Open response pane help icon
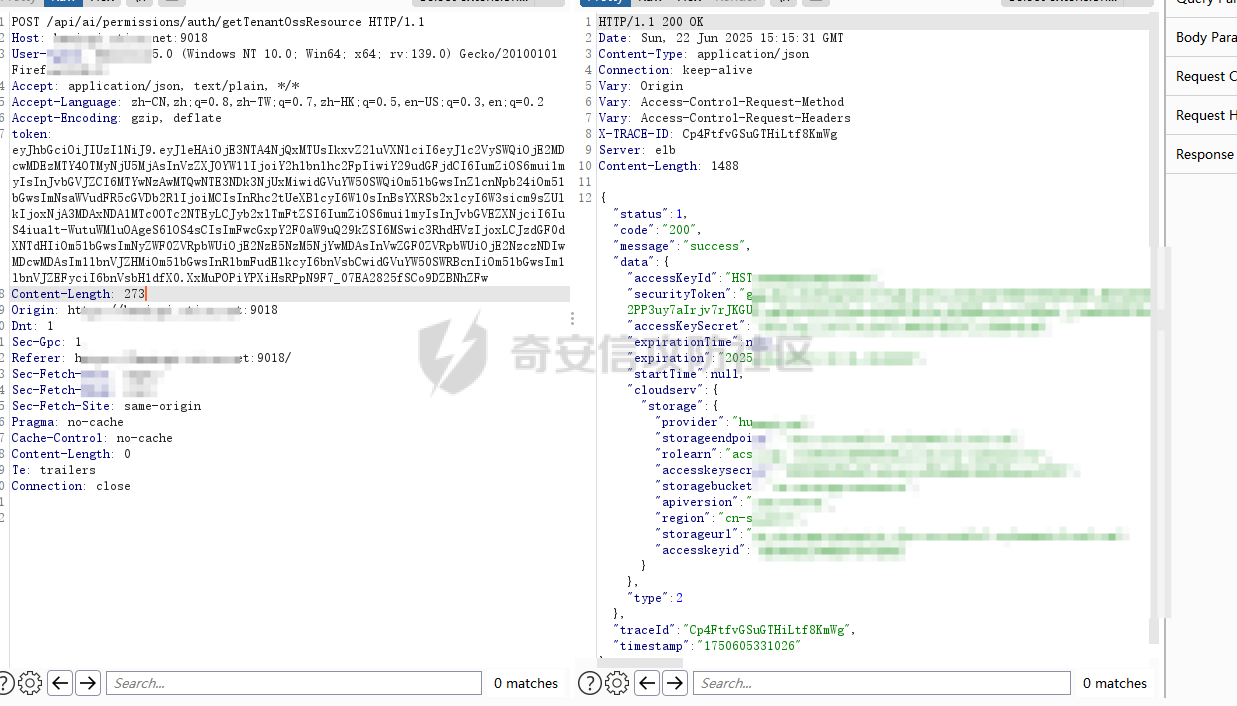Screen dimensions: 1237x706 pyautogui.click(x=590, y=683)
